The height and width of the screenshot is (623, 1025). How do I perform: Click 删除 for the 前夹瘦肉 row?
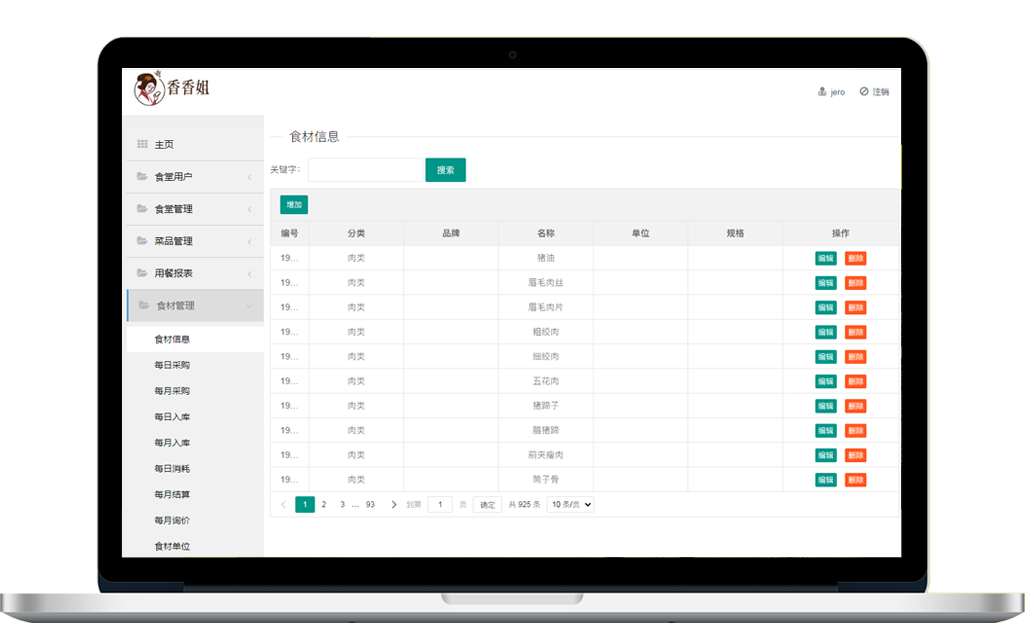pos(856,455)
